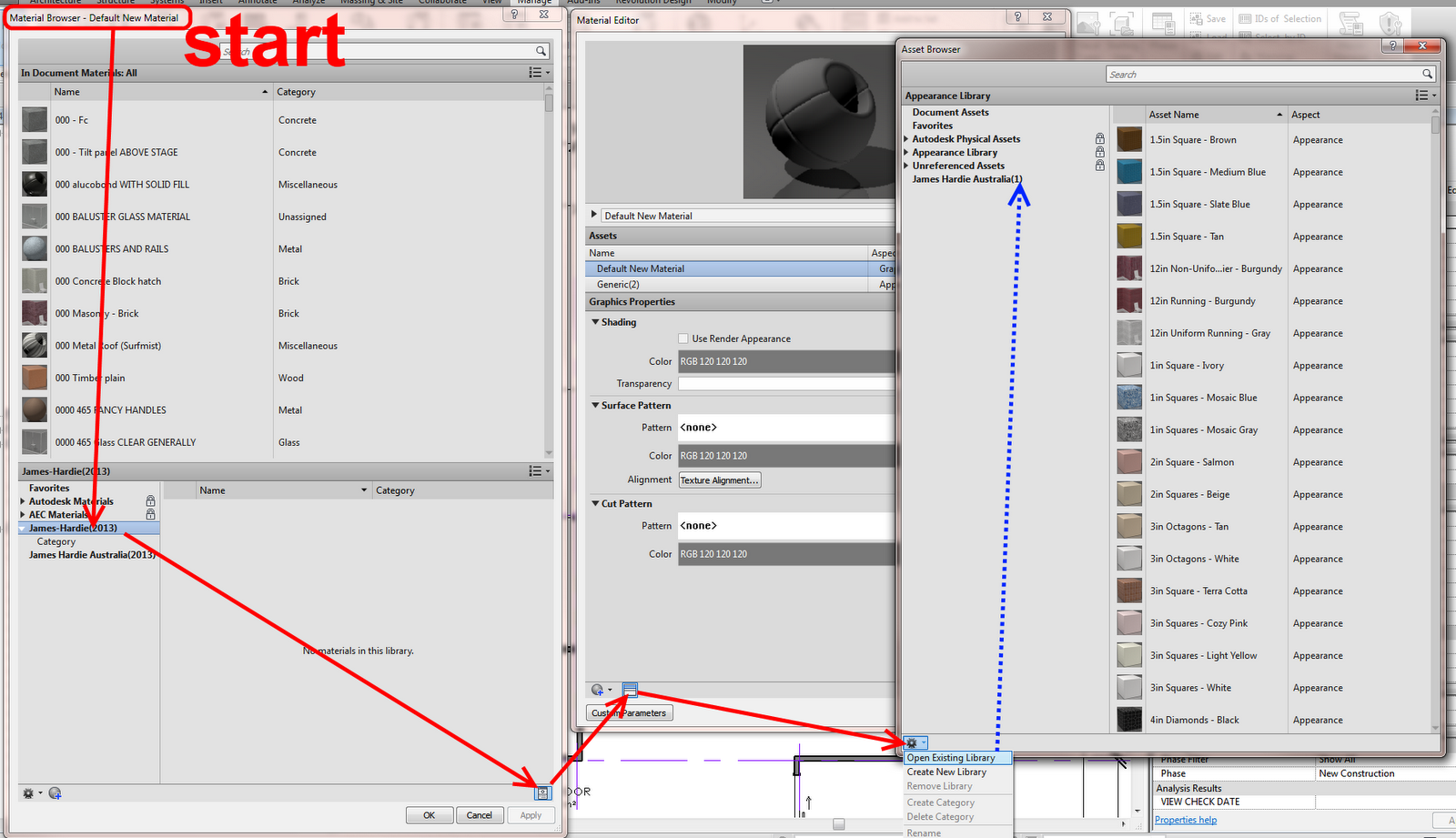Click the help button of Asset Browser window
Screen dimensions: 1456x838
1391,45
